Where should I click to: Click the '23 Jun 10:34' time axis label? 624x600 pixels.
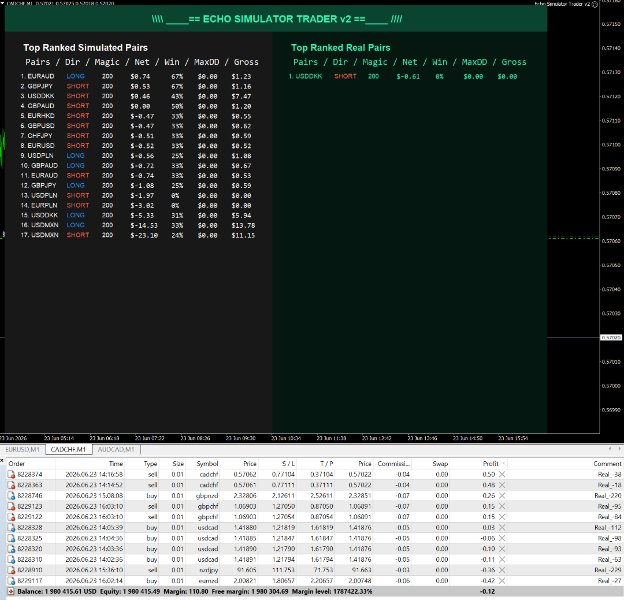[286, 438]
